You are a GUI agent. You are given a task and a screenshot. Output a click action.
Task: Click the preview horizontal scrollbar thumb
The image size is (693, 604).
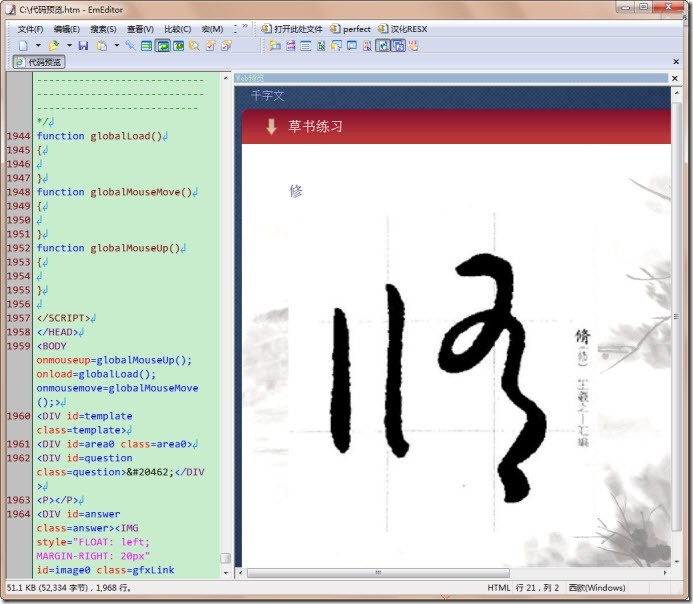(378, 573)
